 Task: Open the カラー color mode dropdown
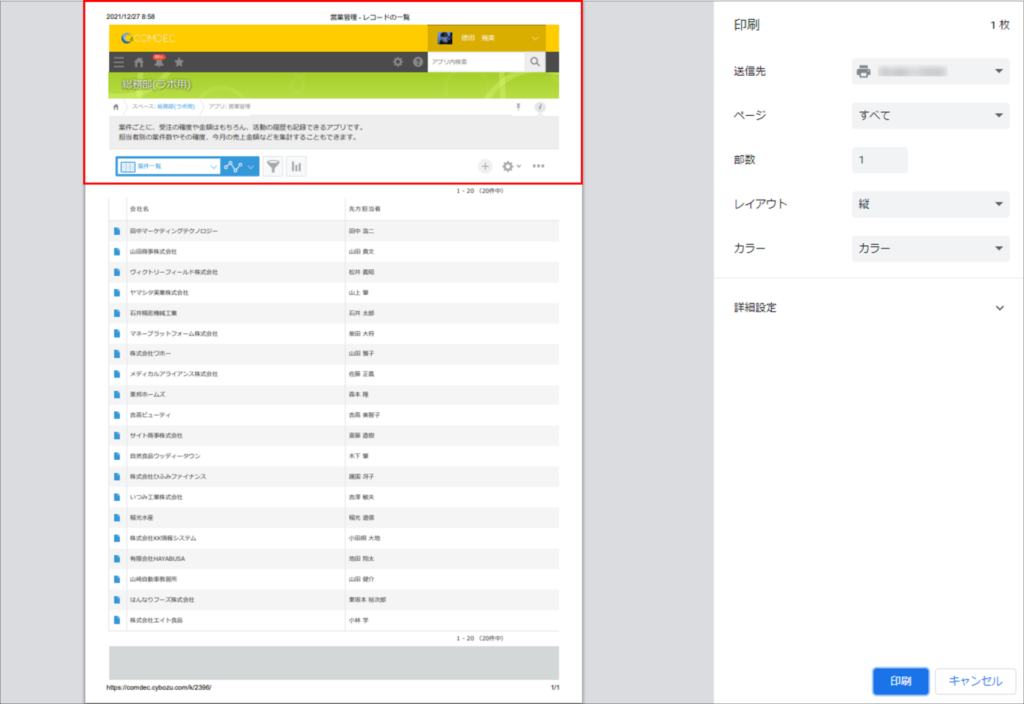coord(930,248)
